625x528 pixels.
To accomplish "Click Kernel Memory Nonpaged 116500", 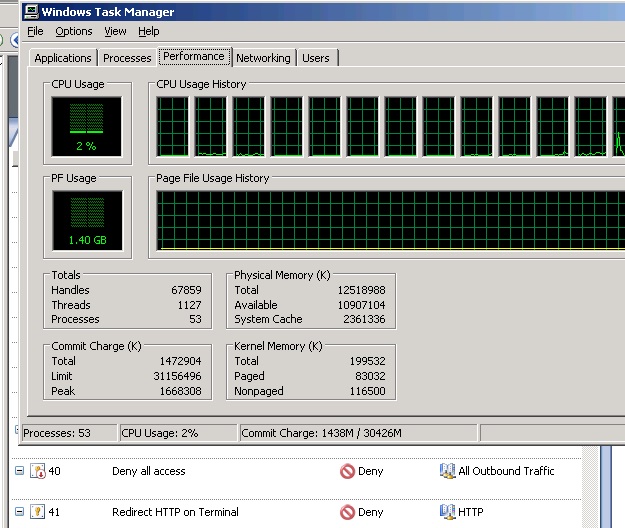I will point(368,391).
